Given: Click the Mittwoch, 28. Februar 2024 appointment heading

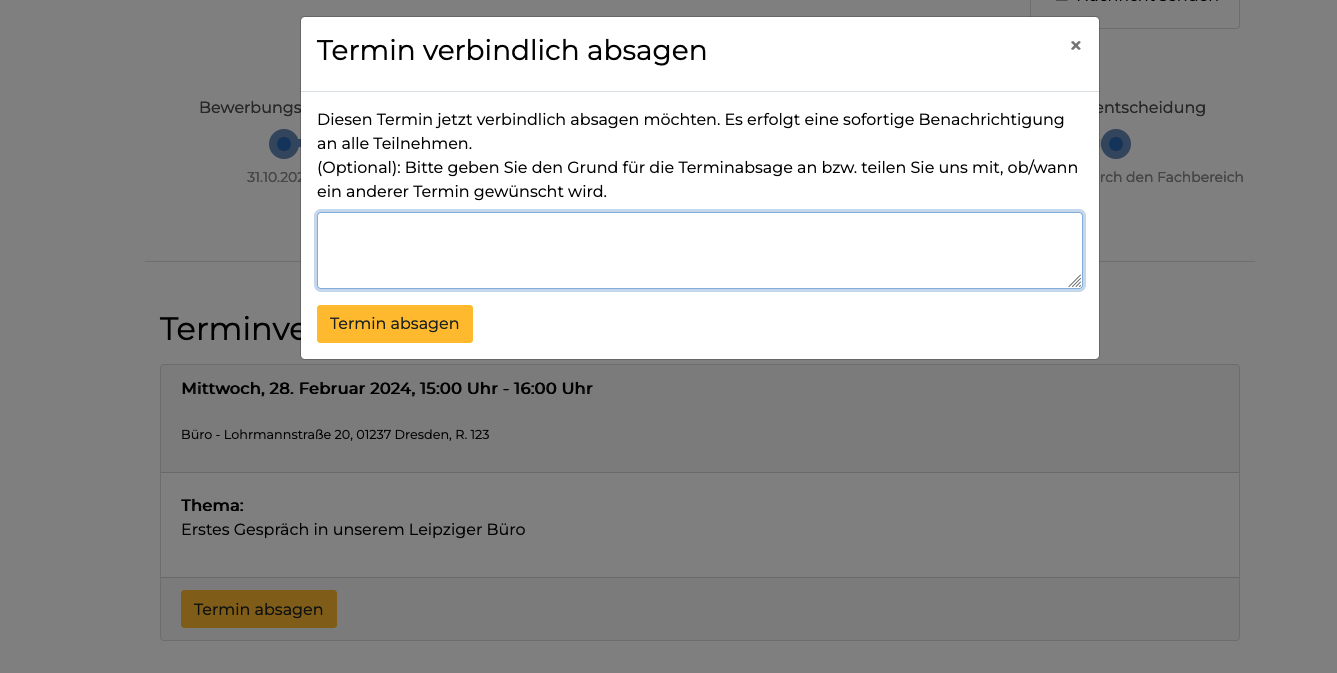Looking at the screenshot, I should (x=386, y=388).
